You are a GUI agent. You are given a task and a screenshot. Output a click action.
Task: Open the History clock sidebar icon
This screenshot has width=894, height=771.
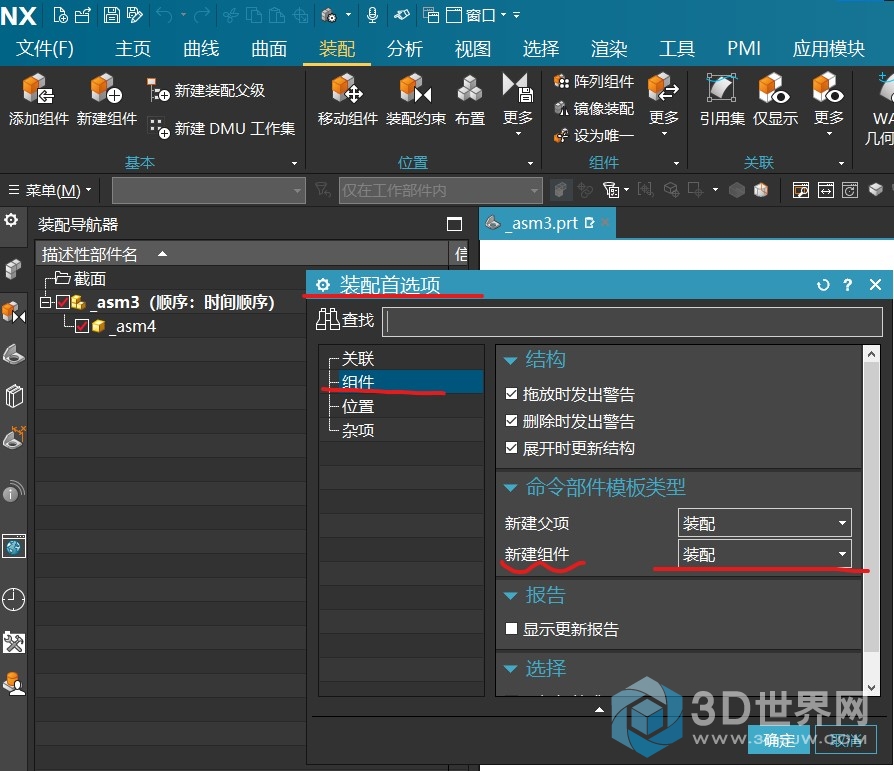point(14,599)
